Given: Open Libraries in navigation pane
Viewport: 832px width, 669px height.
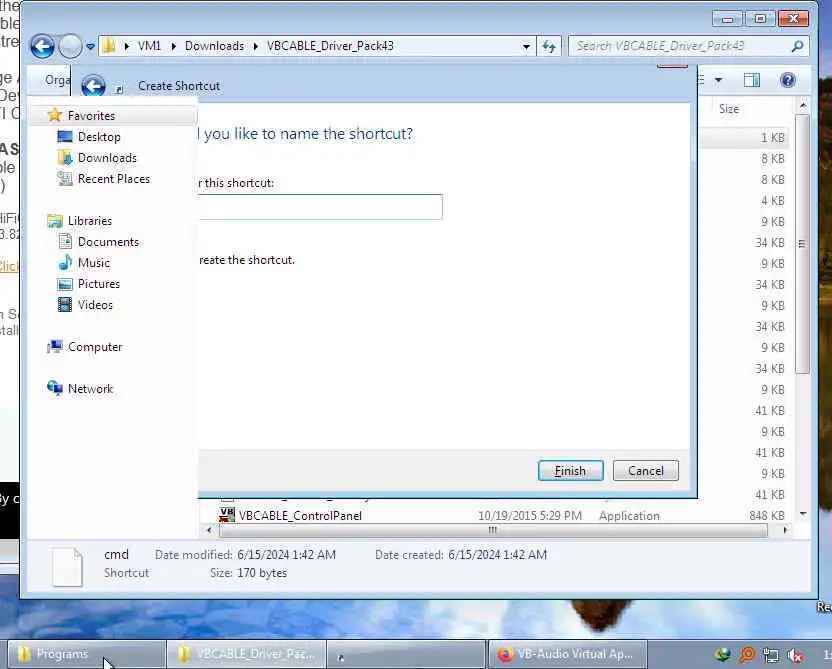Looking at the screenshot, I should (90, 221).
